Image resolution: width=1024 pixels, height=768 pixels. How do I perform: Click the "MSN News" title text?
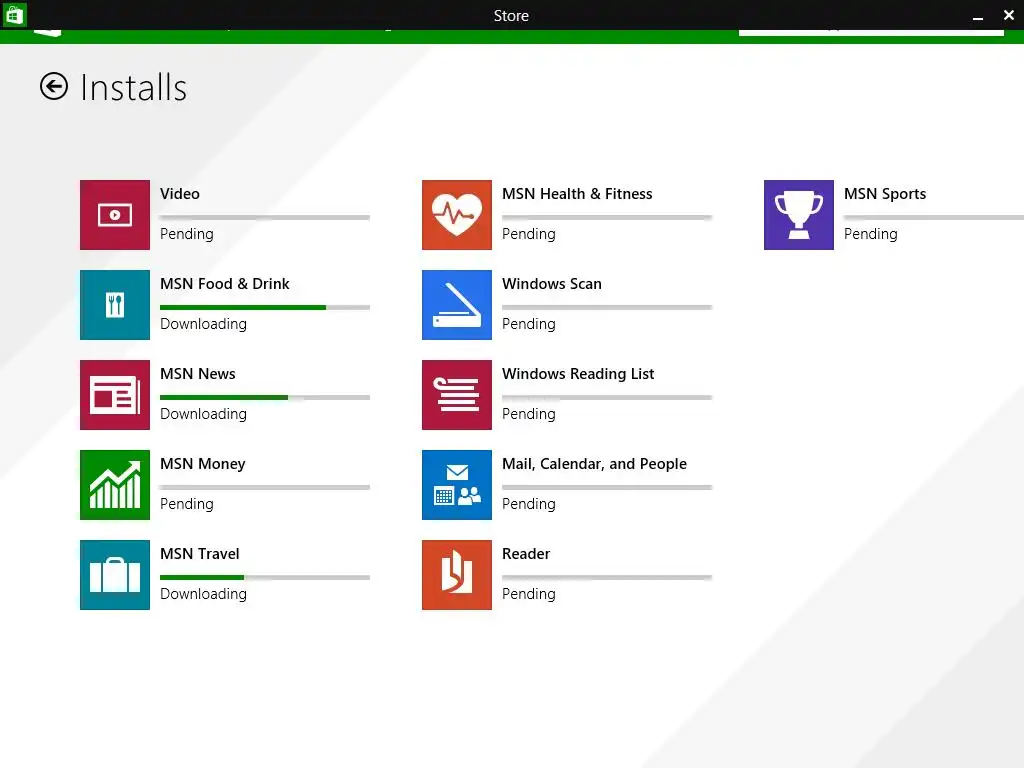pyautogui.click(x=198, y=374)
